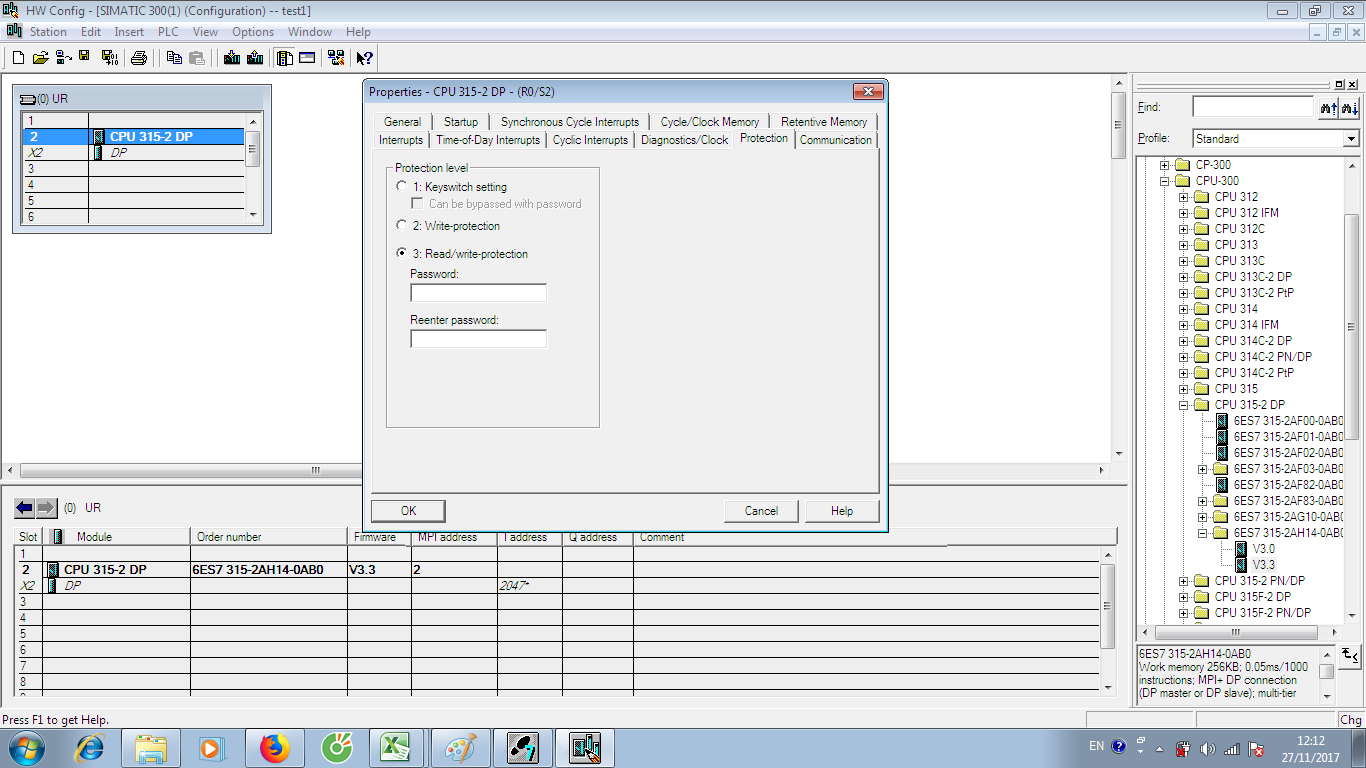Select 6ES7 315-2AF82-0AB0 in catalog

click(1288, 485)
